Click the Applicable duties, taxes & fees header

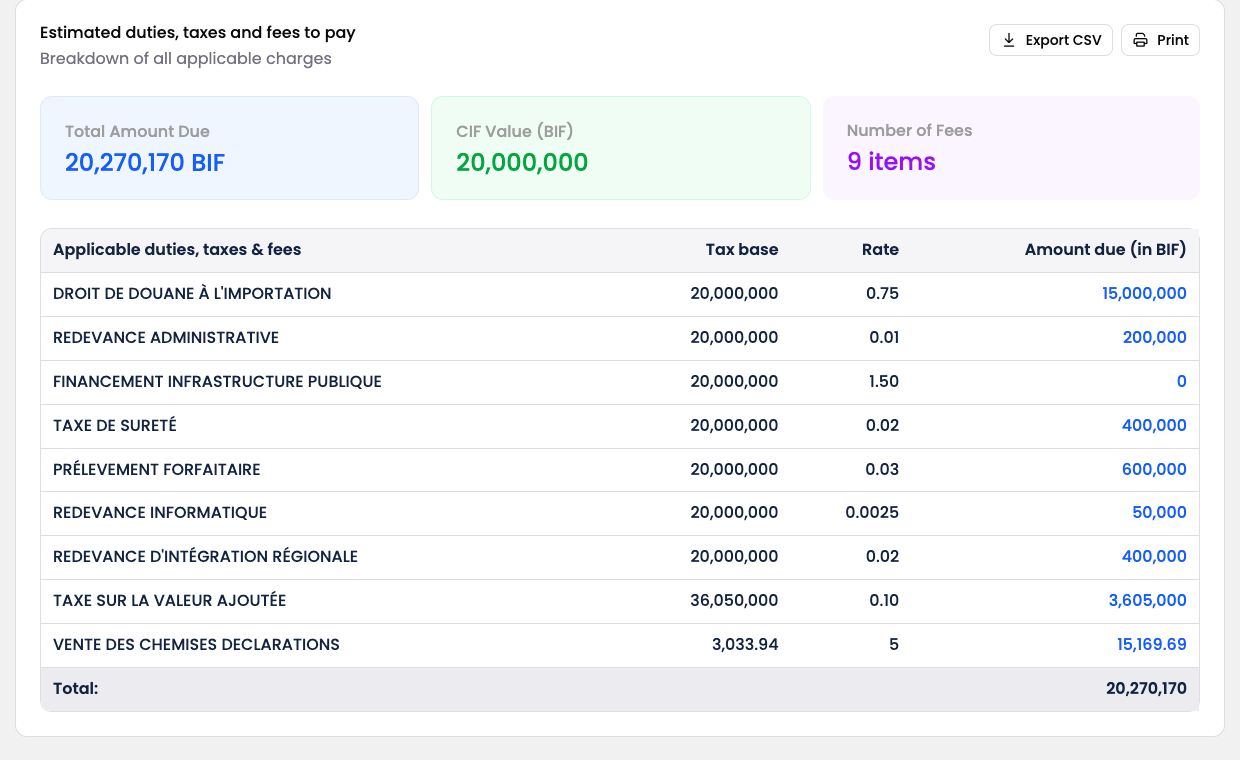(x=177, y=250)
